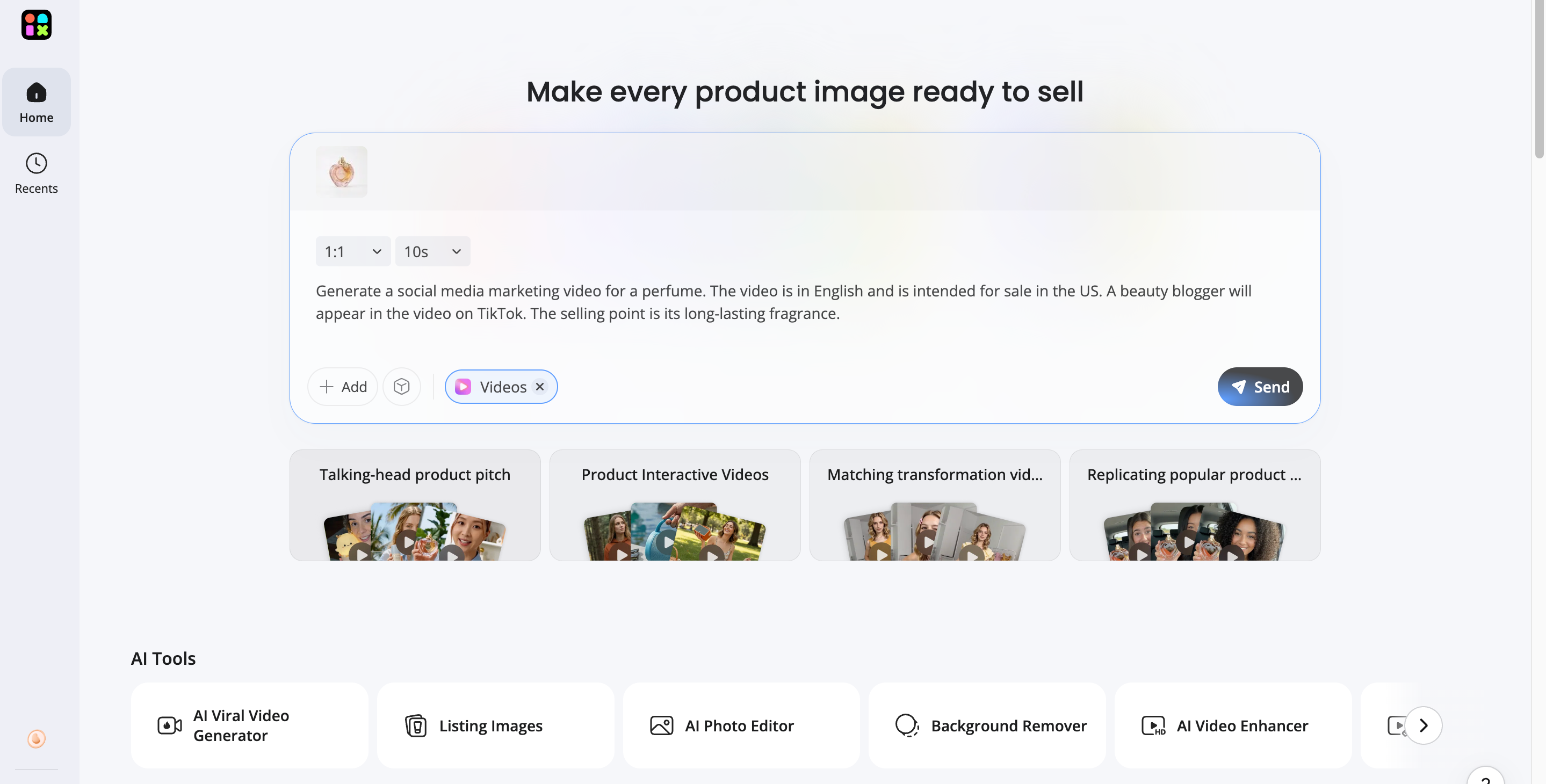Screen dimensions: 1546x784
Task: Click the user avatar in sidebar
Action: coord(37,738)
